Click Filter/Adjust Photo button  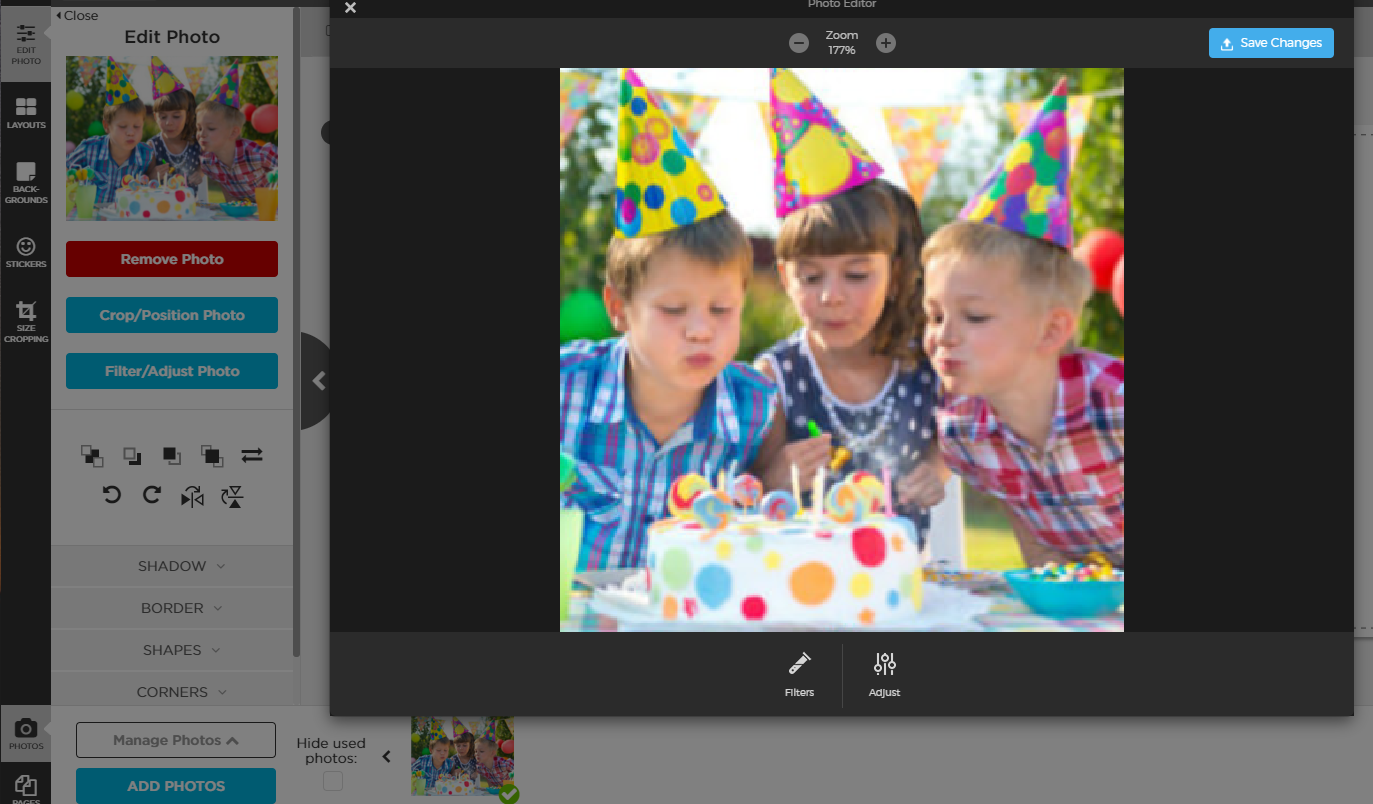pos(172,371)
